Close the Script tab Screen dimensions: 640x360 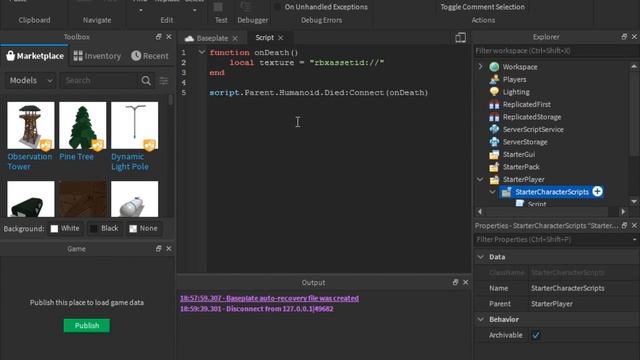[281, 38]
